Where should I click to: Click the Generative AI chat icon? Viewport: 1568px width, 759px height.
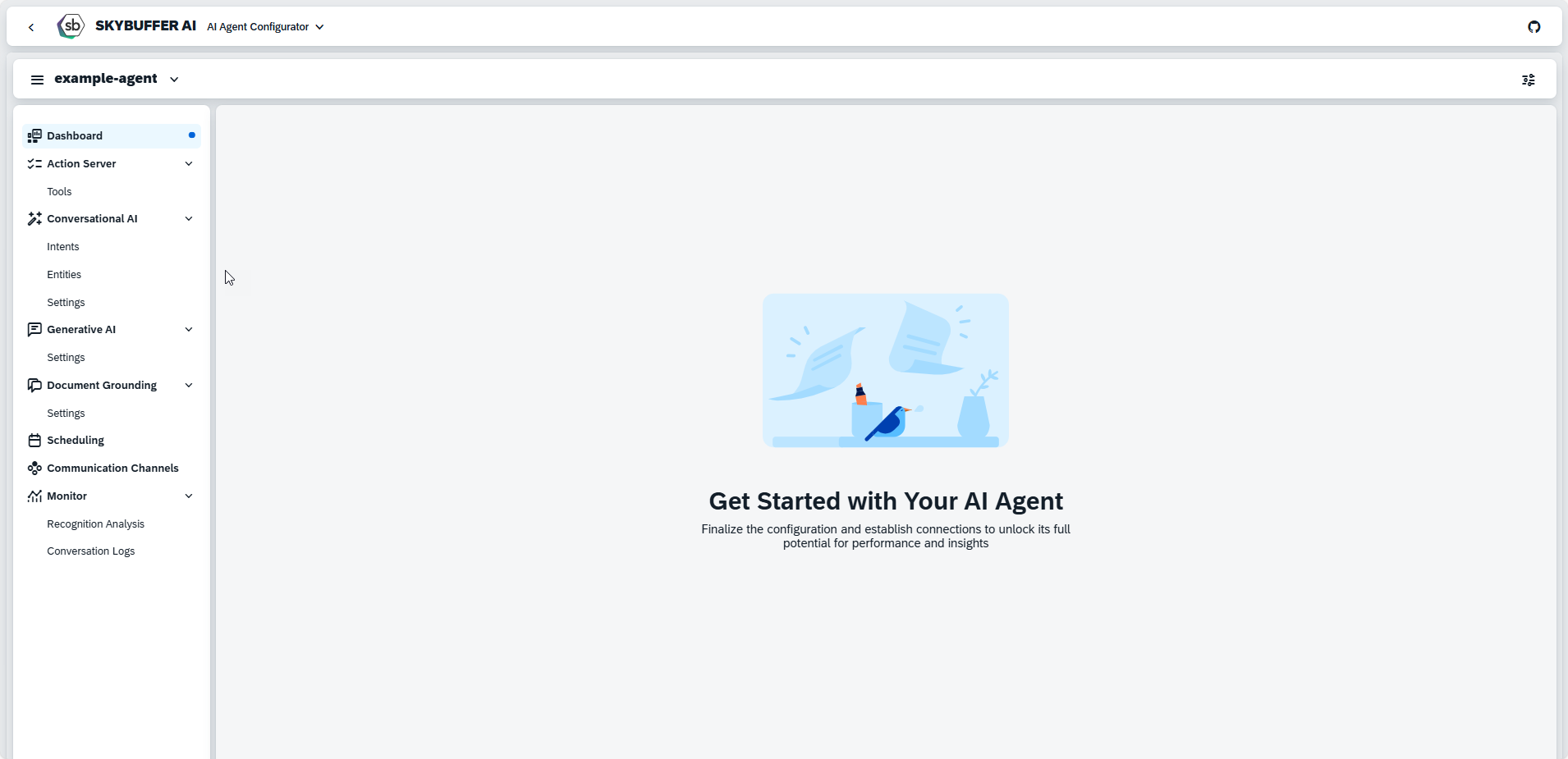[x=34, y=330]
